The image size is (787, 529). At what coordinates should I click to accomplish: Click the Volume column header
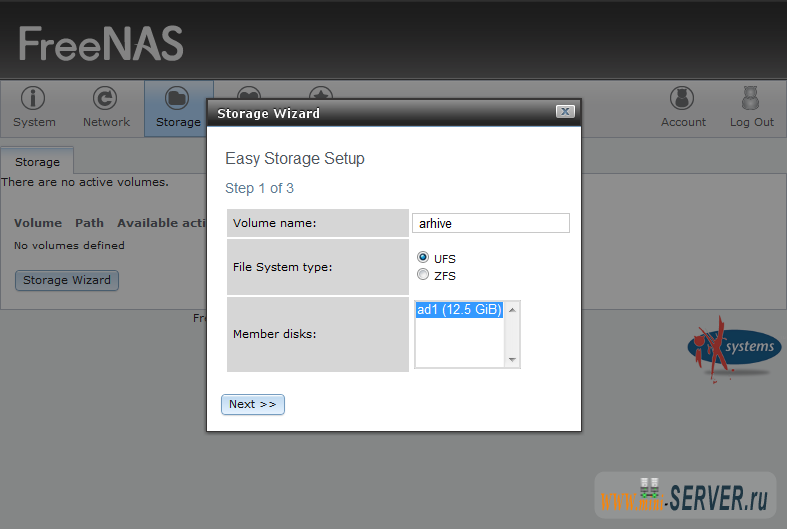pyautogui.click(x=38, y=223)
